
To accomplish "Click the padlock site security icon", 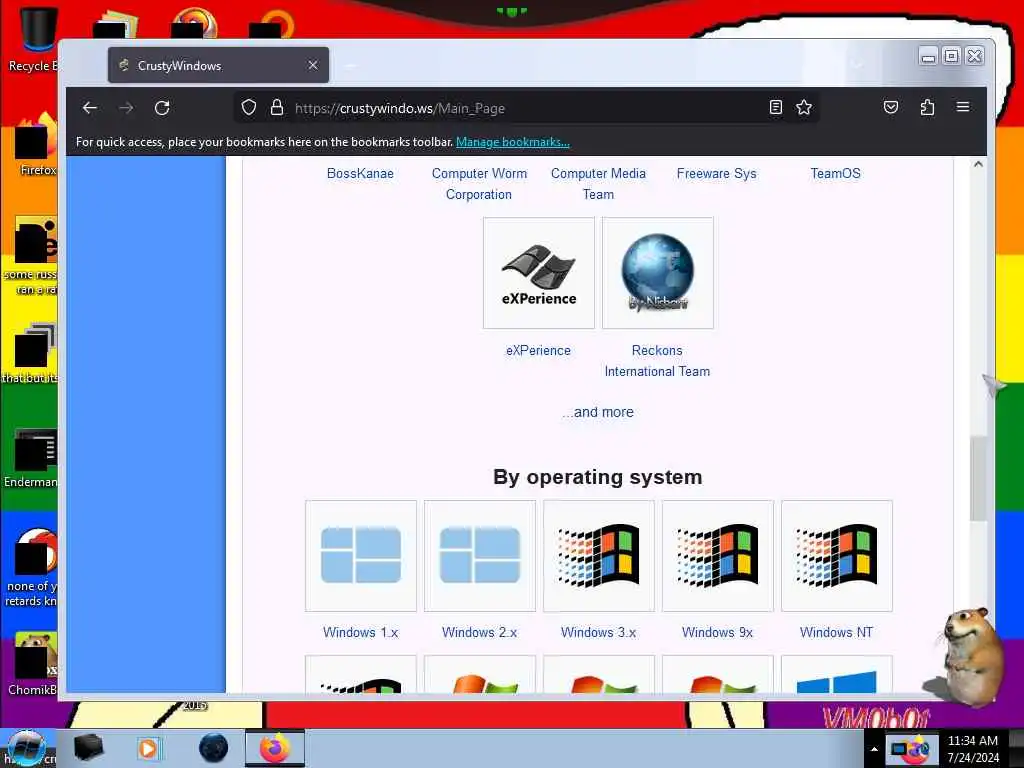I will coord(277,107).
